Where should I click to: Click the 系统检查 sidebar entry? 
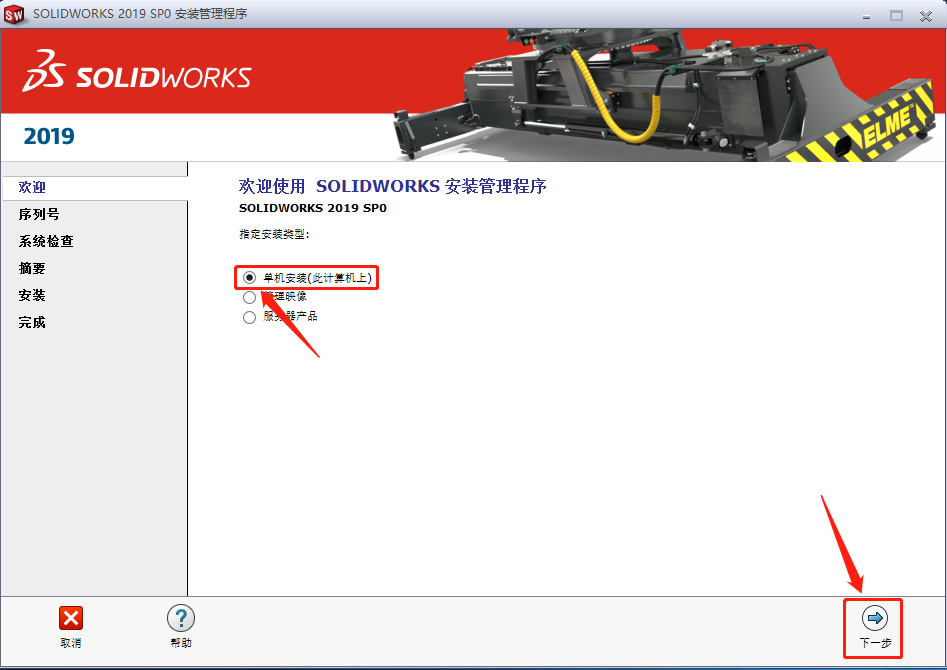45,241
